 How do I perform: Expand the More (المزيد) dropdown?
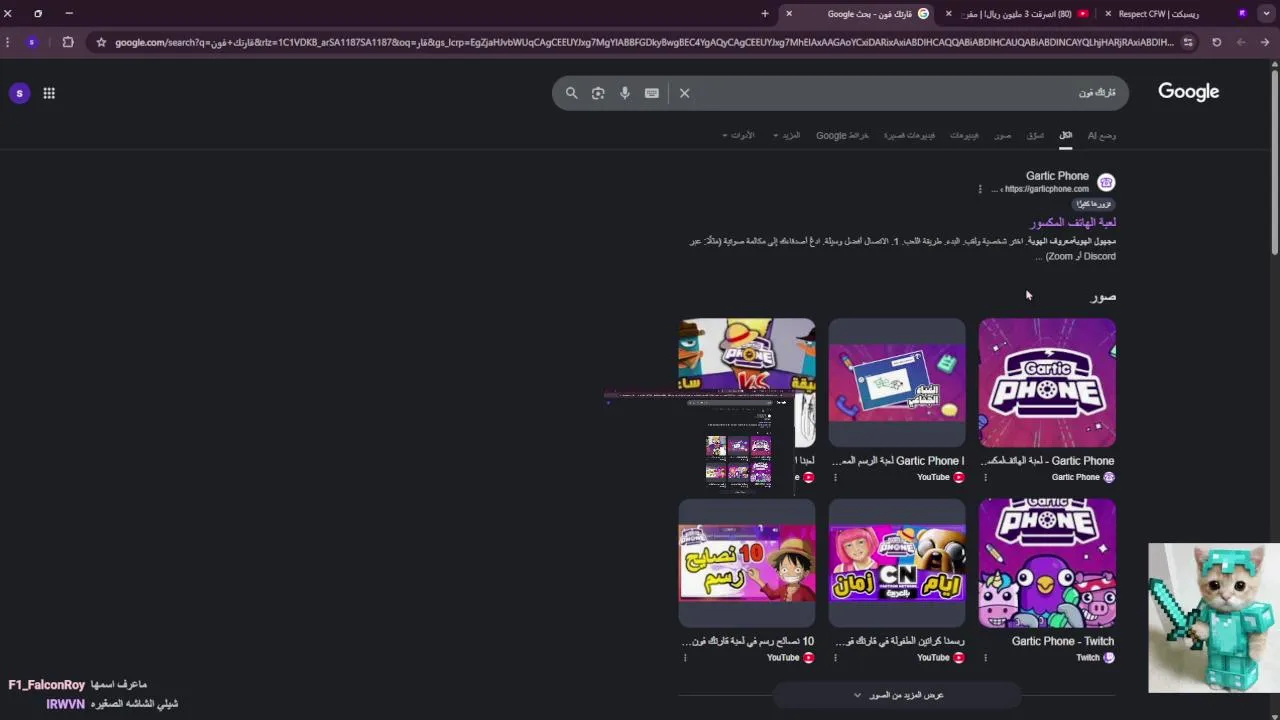[787, 135]
